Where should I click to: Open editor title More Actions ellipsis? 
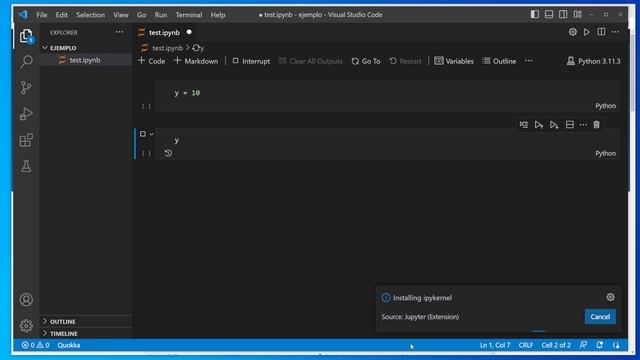tap(616, 32)
